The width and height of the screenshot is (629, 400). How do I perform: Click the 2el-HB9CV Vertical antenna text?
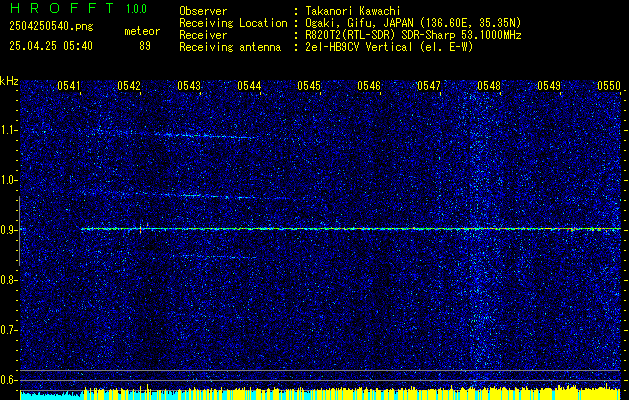pyautogui.click(x=389, y=47)
